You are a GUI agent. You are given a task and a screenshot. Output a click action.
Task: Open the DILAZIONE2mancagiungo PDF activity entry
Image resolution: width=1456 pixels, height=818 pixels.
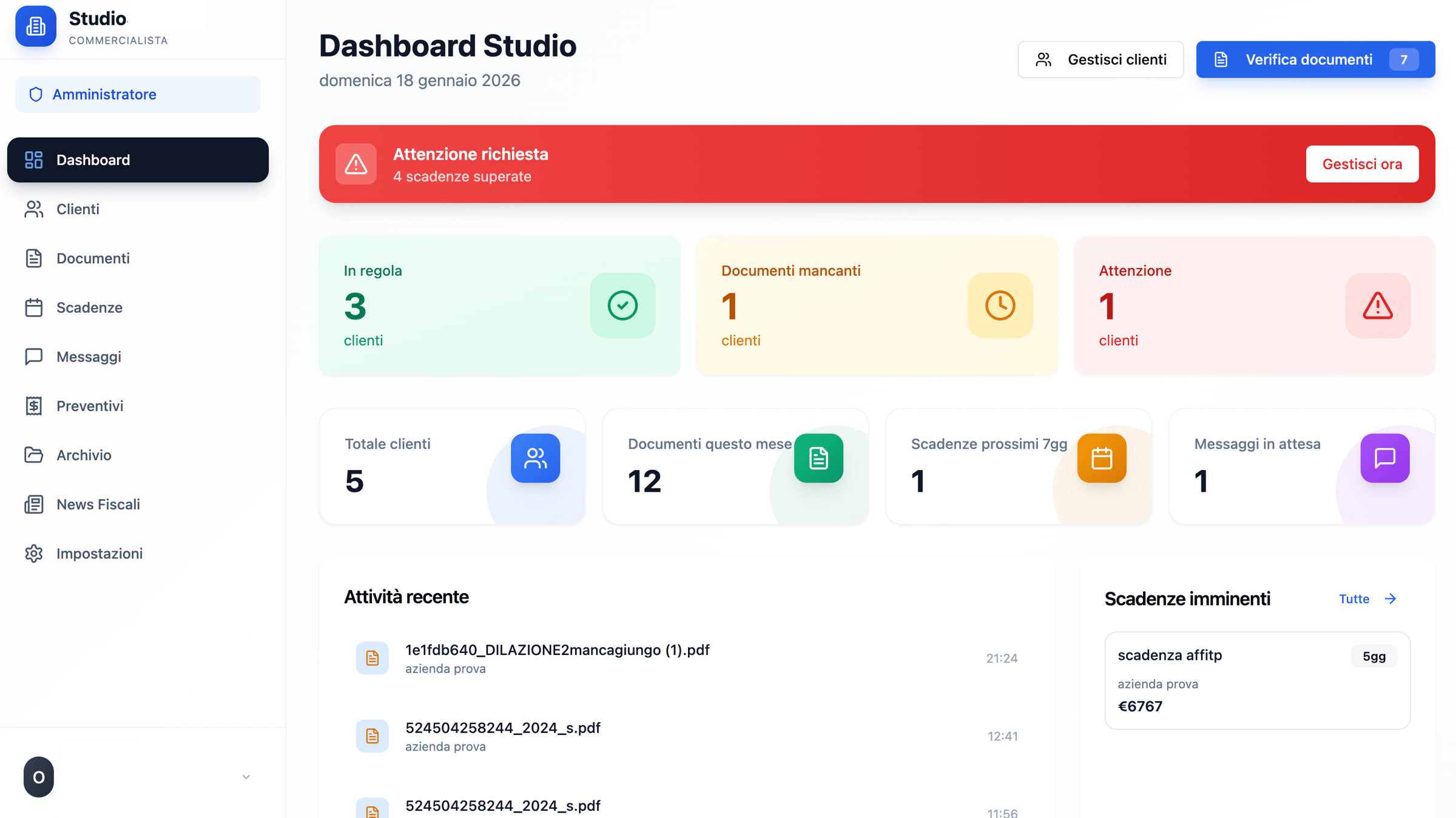click(x=557, y=650)
